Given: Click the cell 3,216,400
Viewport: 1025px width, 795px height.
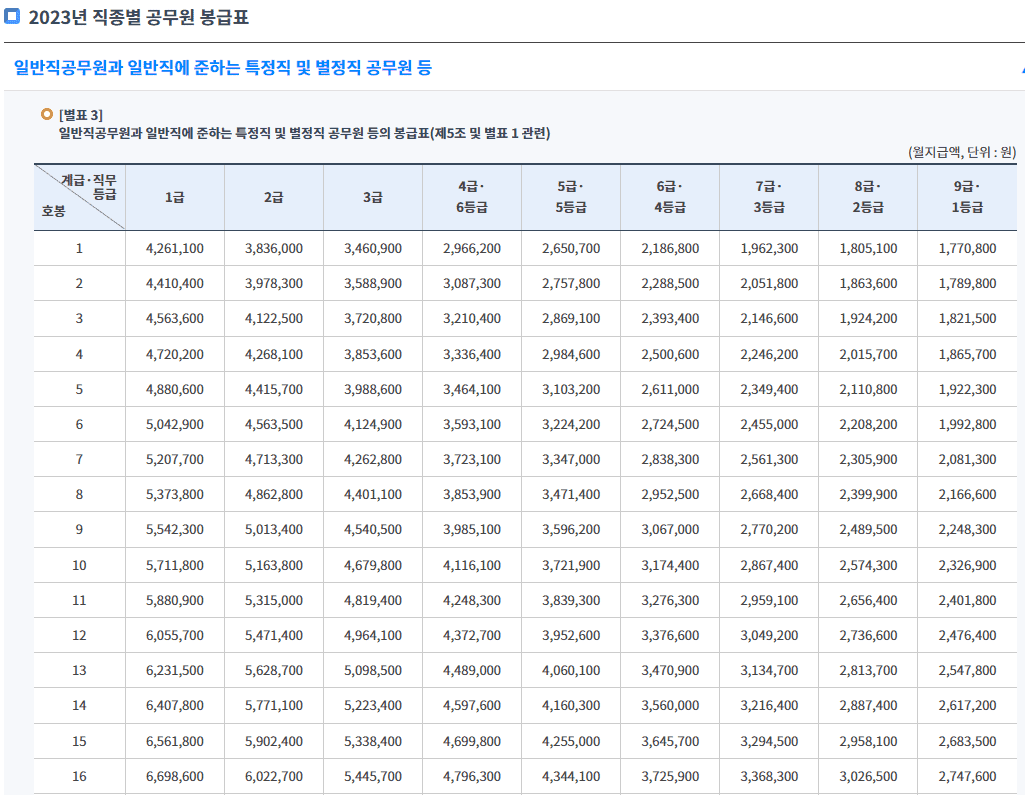Looking at the screenshot, I should [x=769, y=705].
